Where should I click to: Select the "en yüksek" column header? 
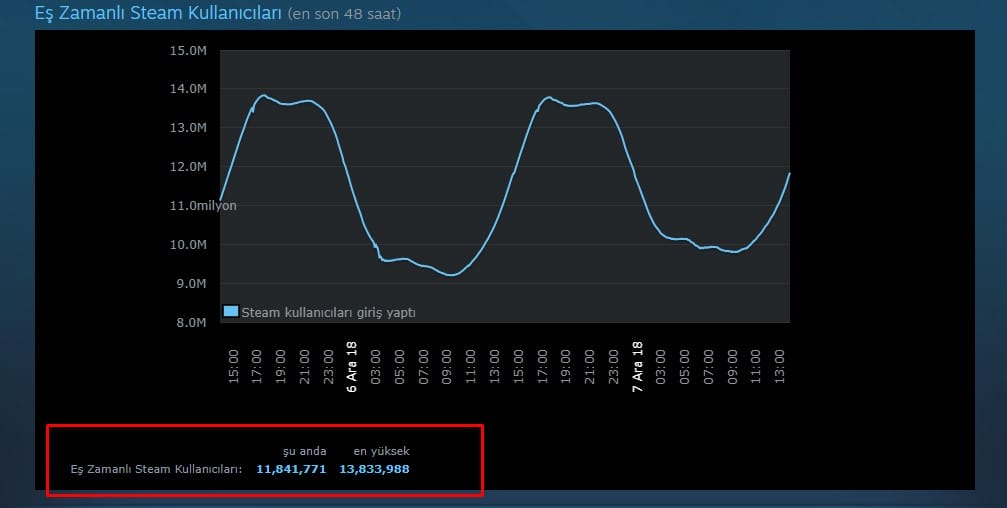pyautogui.click(x=382, y=451)
